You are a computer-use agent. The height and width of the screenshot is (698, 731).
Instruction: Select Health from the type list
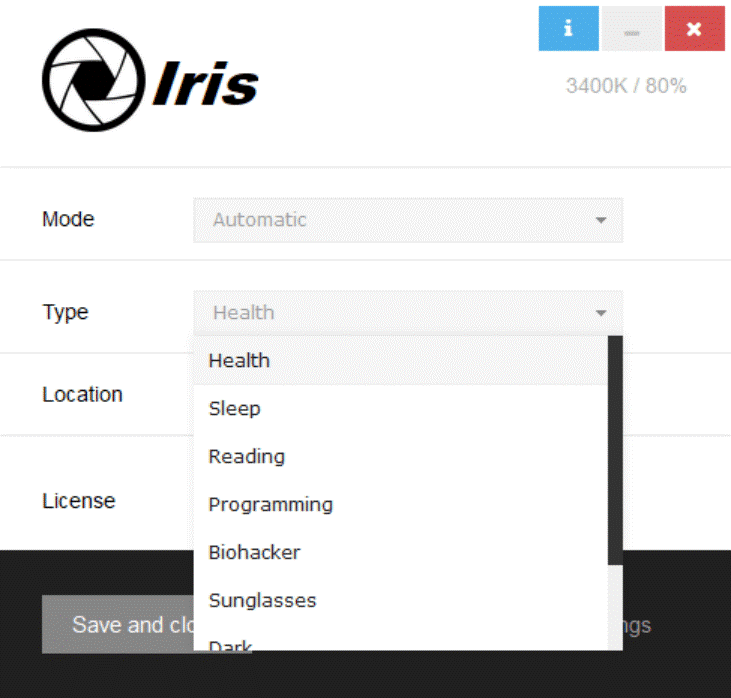[x=400, y=360]
